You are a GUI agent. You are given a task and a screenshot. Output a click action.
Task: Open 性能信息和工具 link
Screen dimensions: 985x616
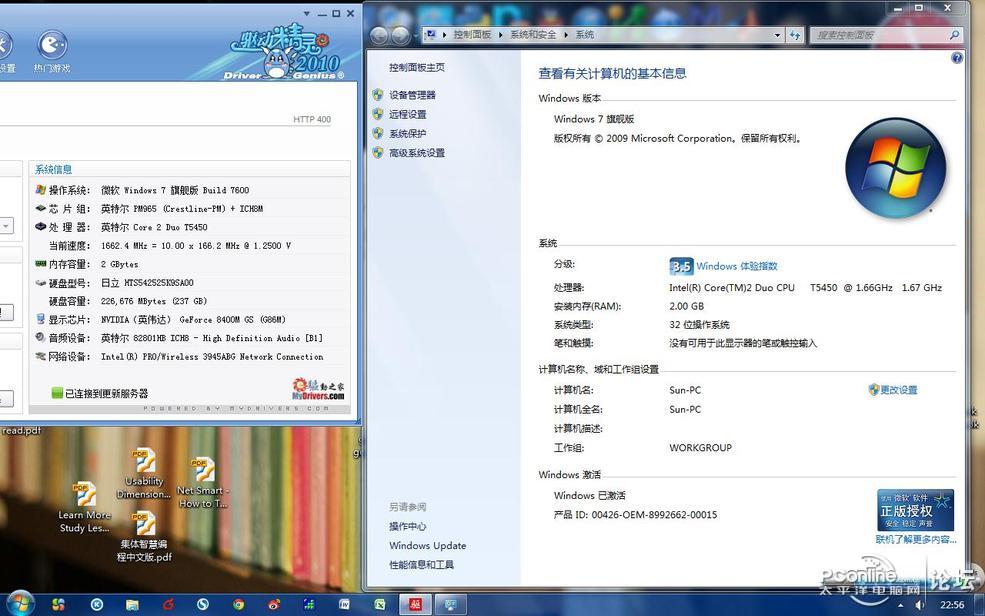(x=422, y=565)
